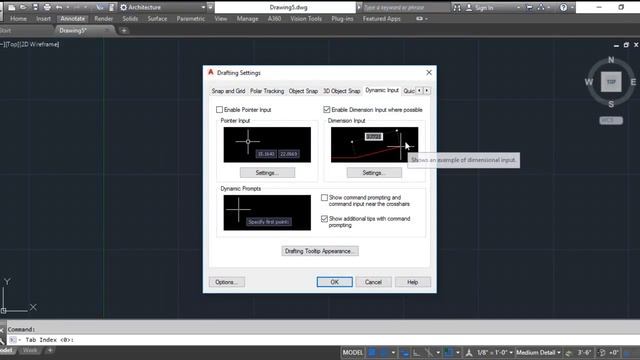Click the Autodesk Exchange Apps cart icon
The height and width of the screenshot is (360, 640).
tap(529, 7)
